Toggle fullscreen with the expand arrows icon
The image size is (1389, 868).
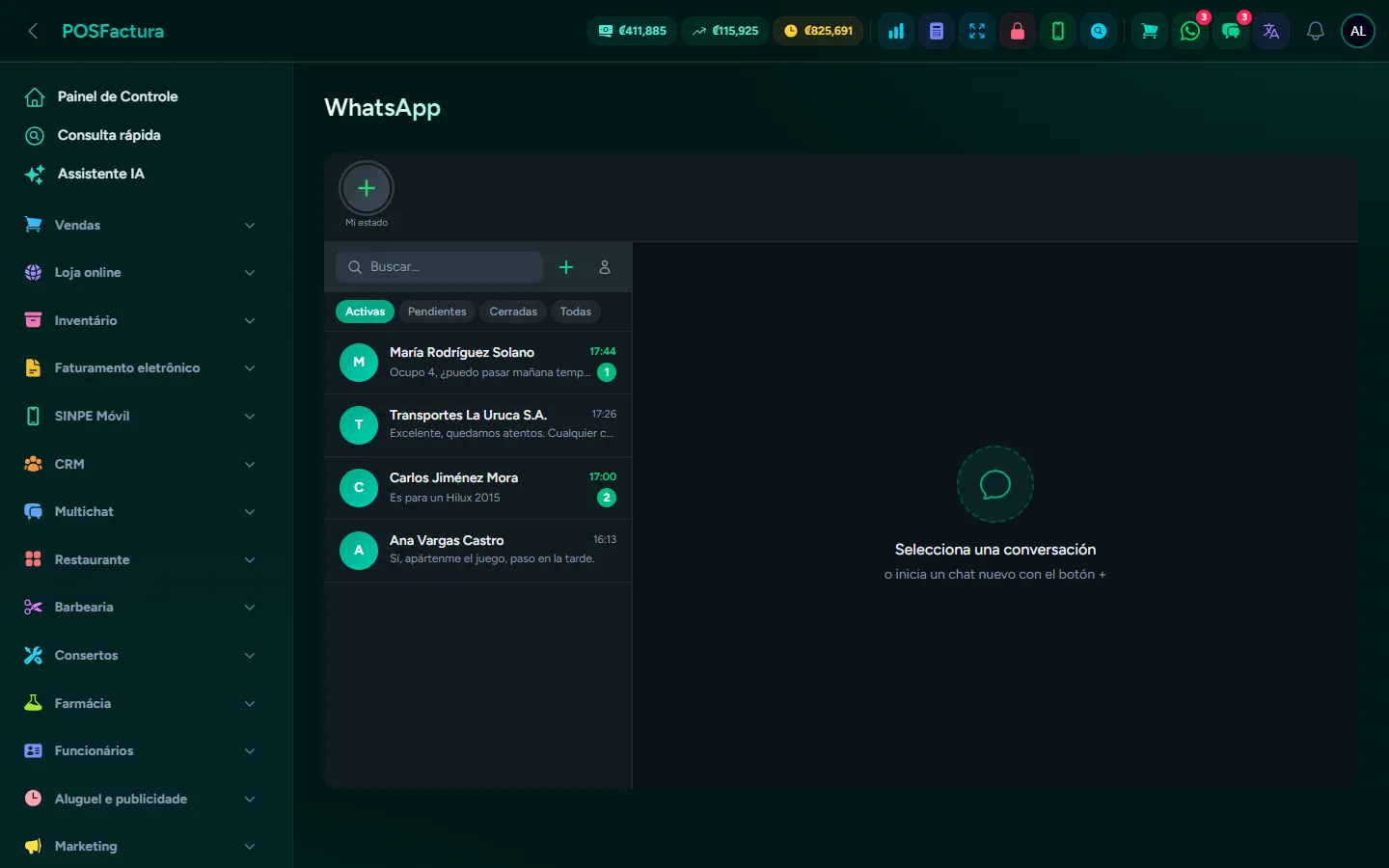point(977,31)
